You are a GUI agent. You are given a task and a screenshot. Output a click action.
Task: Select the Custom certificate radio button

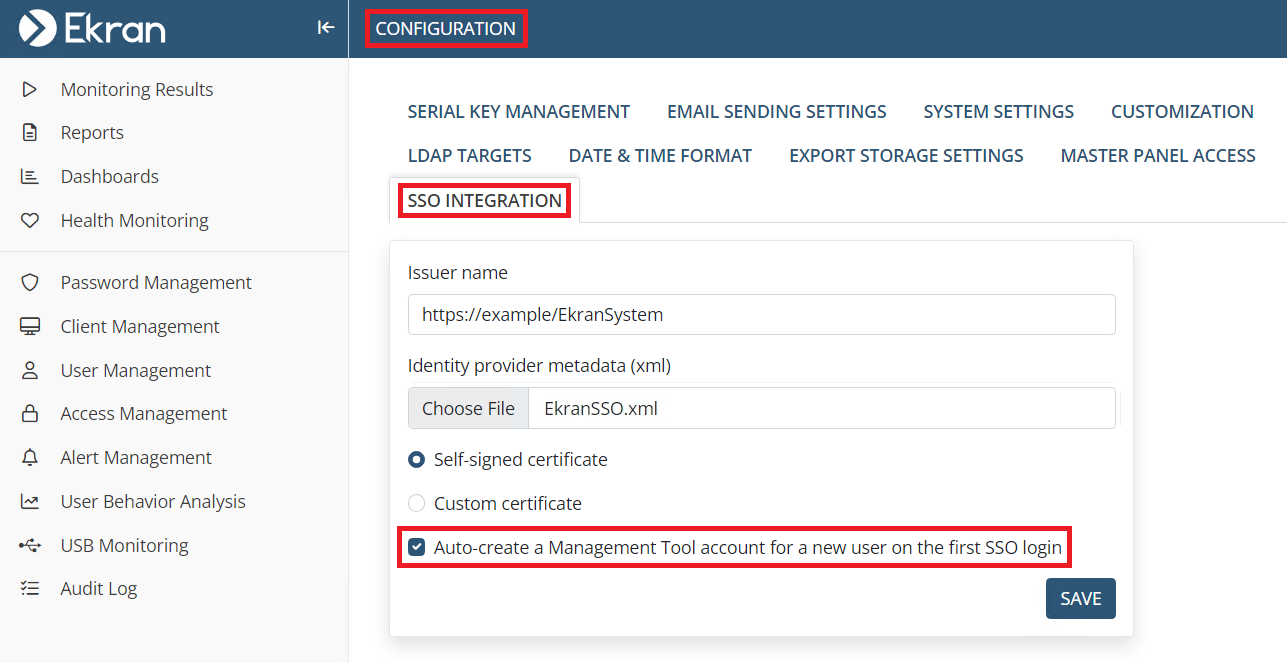point(416,504)
